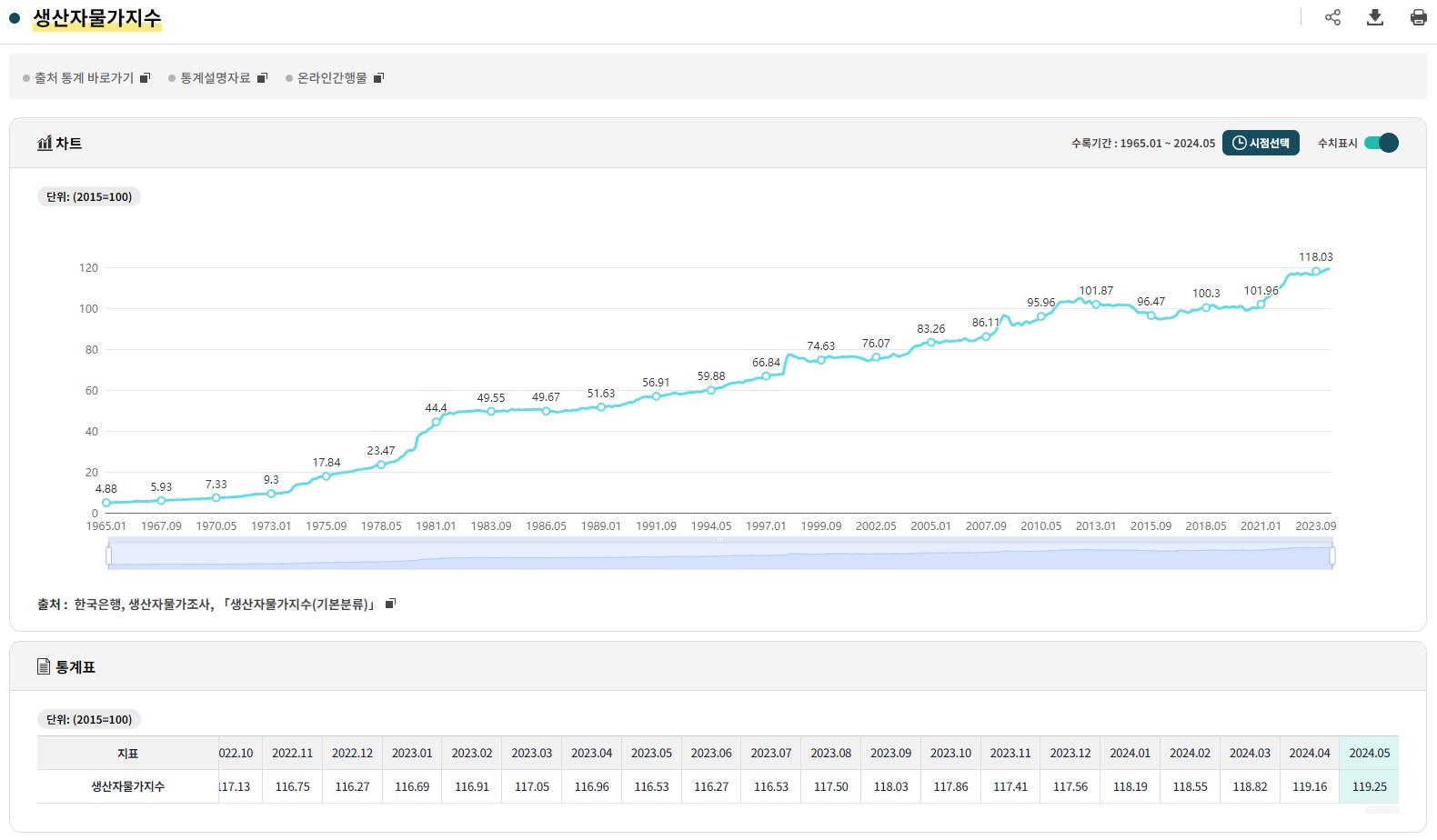
Task: Click the table unit label 단위: (2015=100)
Action: (x=89, y=719)
